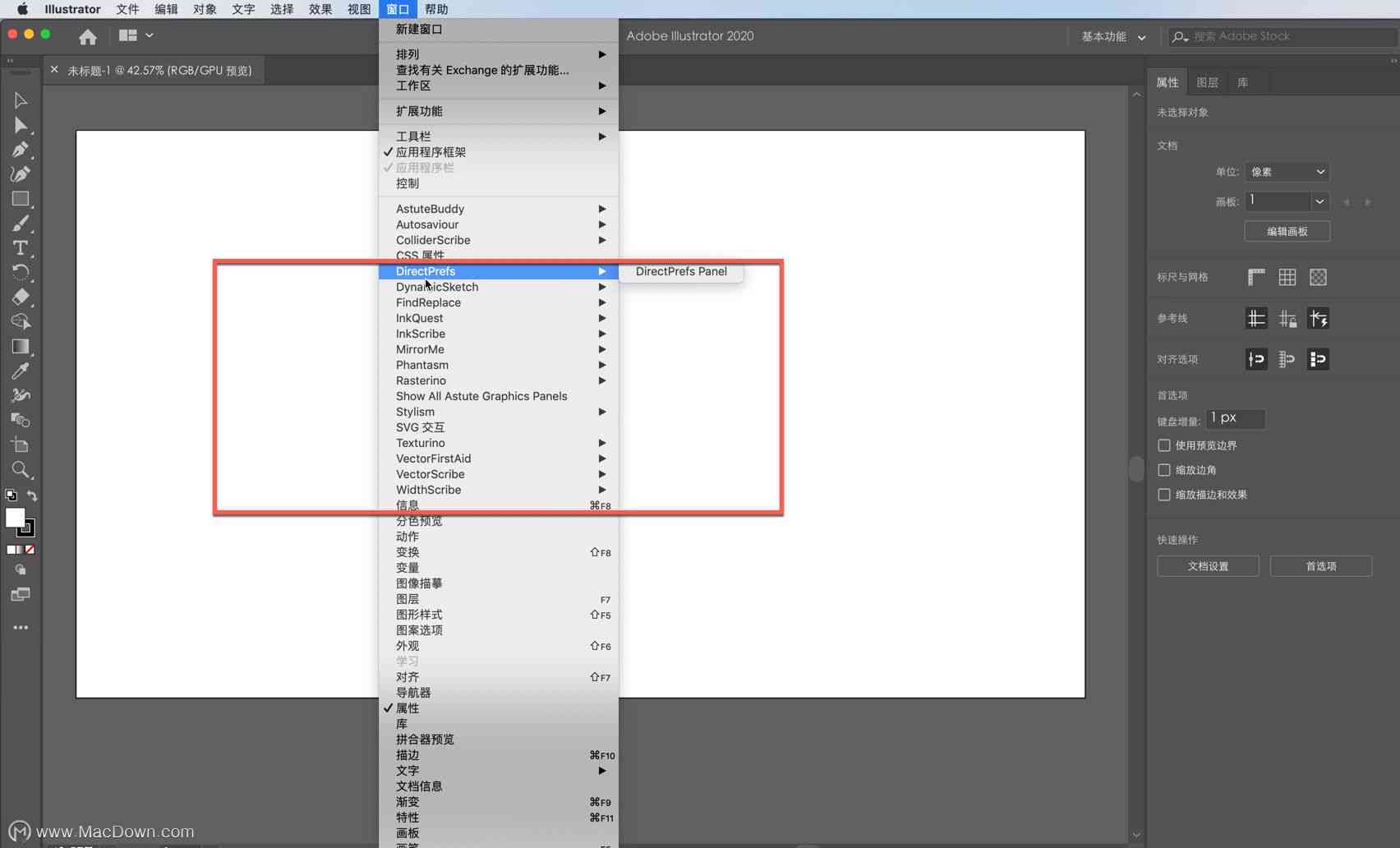Select the Paintbrush tool

(x=21, y=224)
